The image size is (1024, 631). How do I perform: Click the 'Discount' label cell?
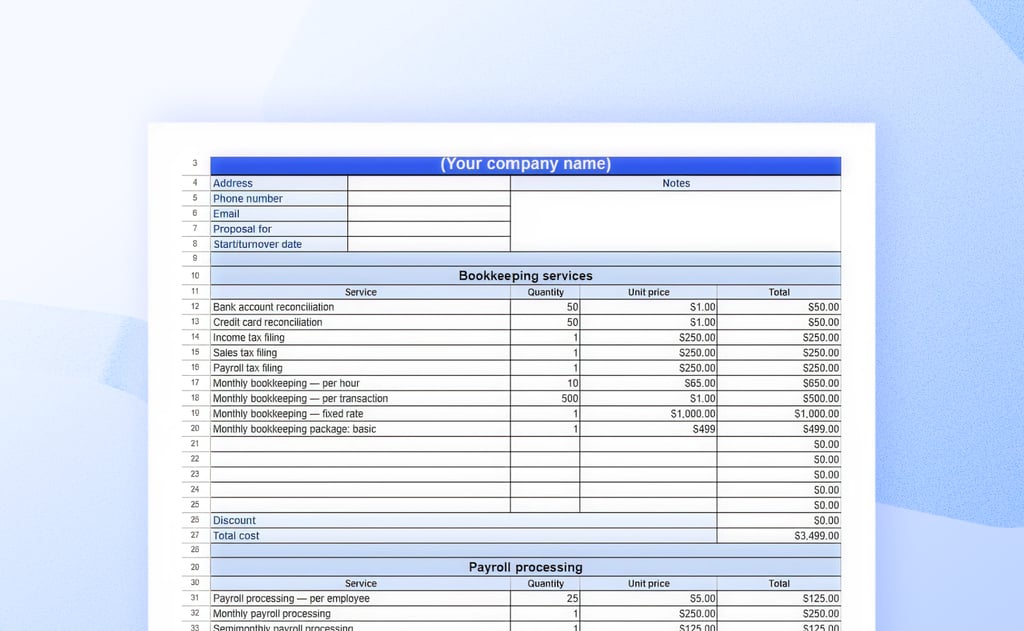coord(463,520)
